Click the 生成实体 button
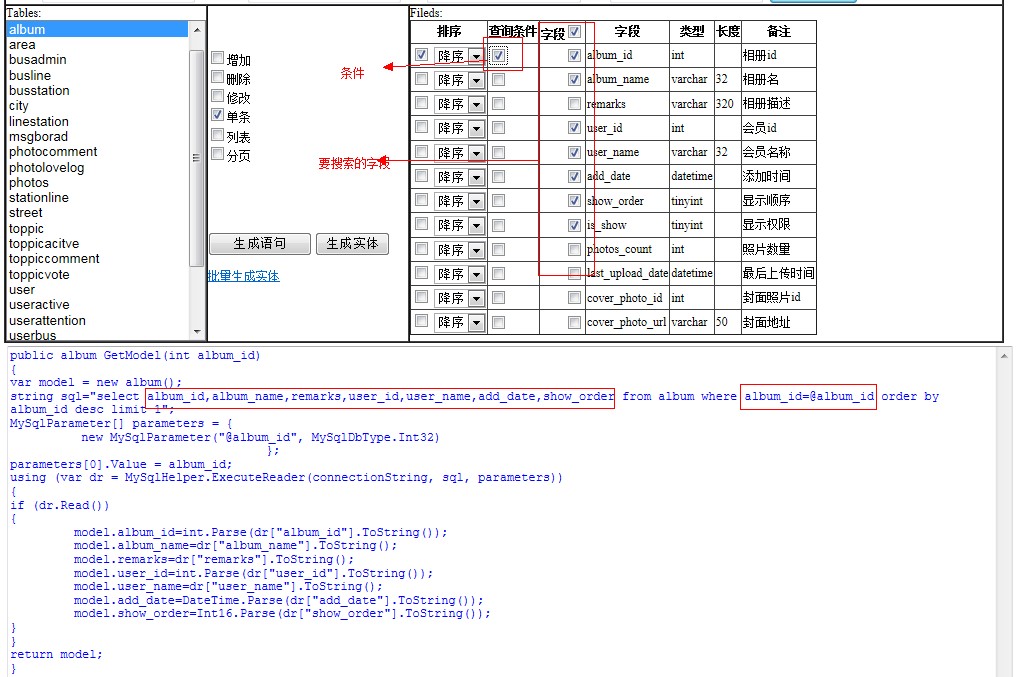Viewport: 1019px width, 677px height. click(352, 244)
